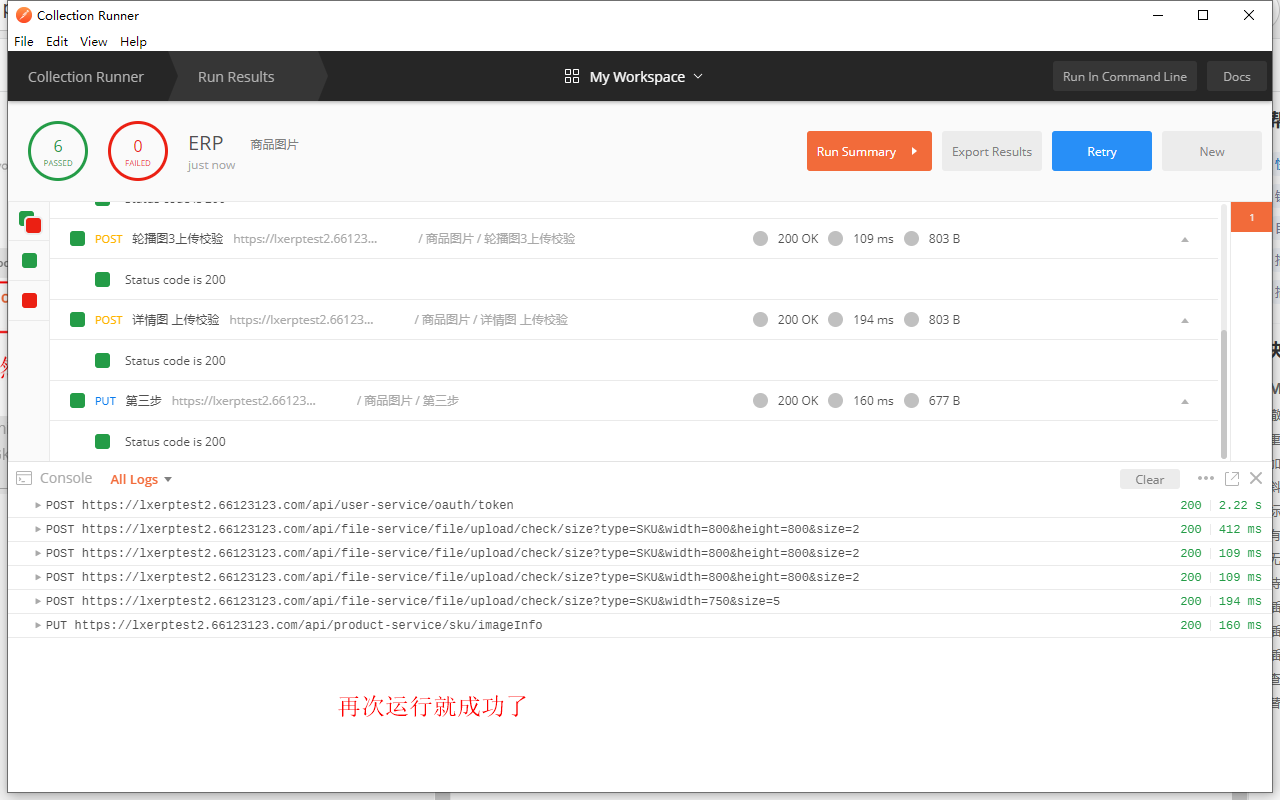The image size is (1280, 800).
Task: Click the workspace grid icon beside My Workspace
Action: click(571, 75)
